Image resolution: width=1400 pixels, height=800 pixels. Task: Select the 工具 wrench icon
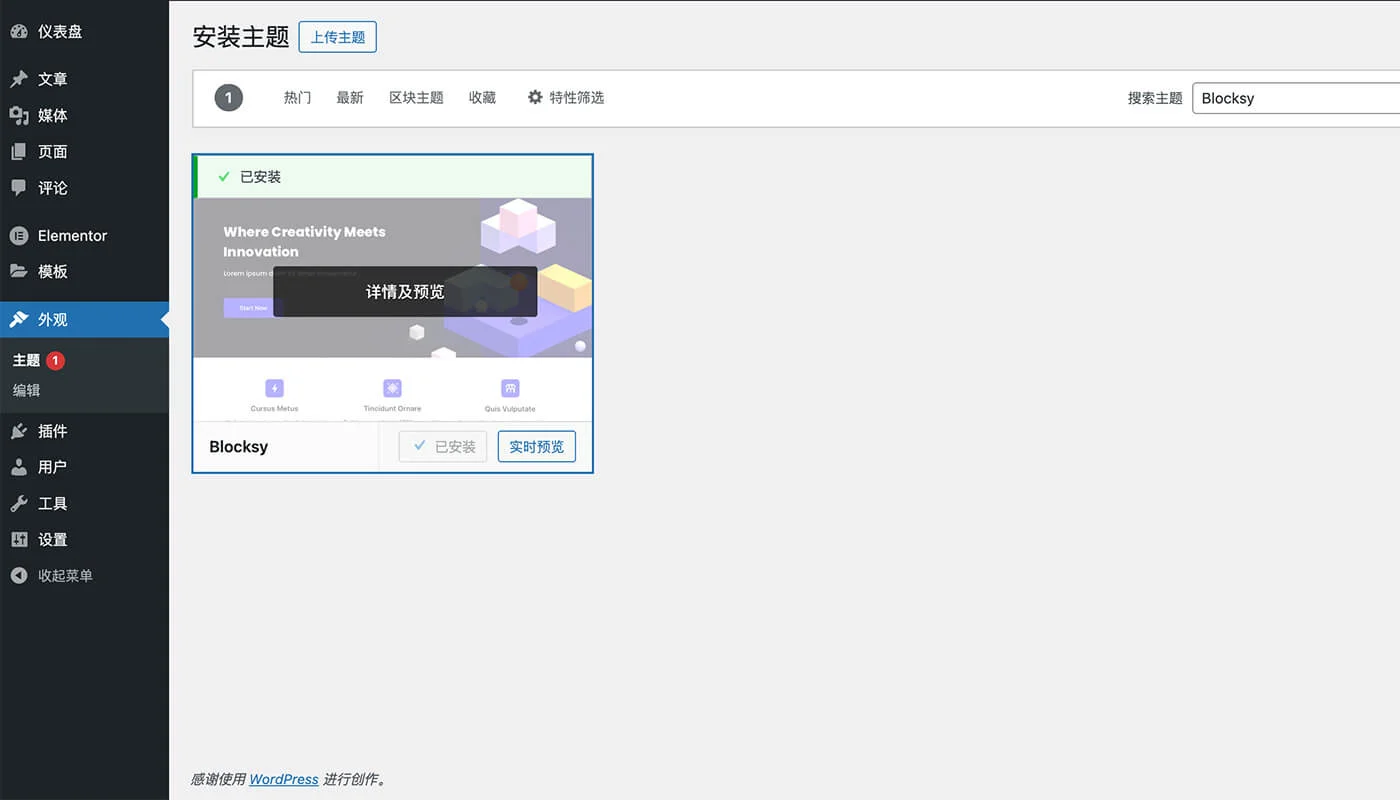pos(20,503)
